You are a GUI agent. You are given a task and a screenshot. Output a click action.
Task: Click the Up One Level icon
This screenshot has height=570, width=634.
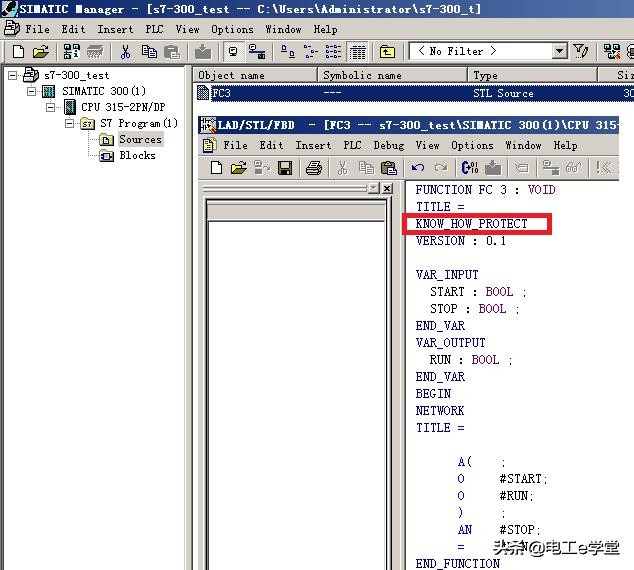387,52
